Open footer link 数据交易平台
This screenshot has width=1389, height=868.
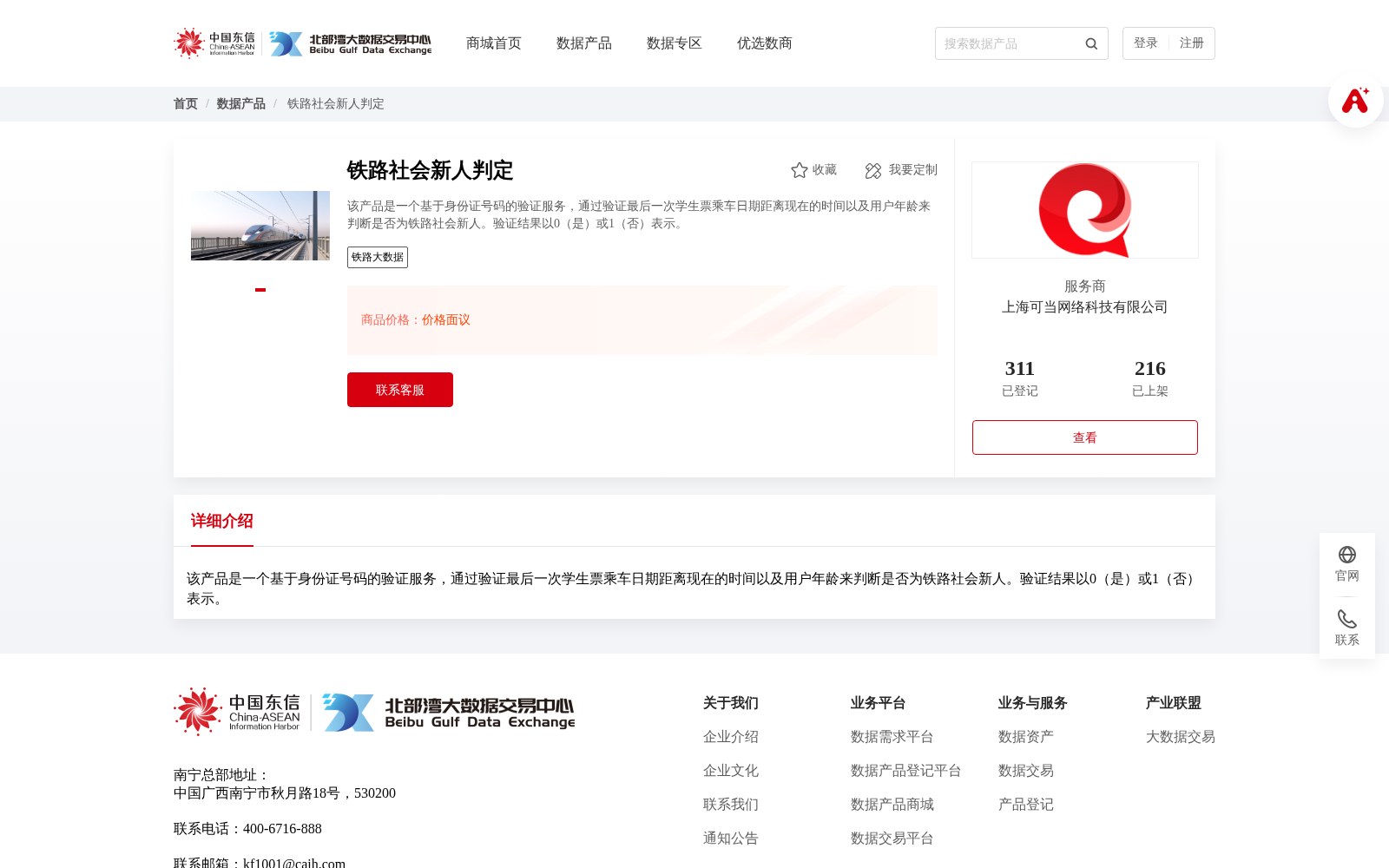[x=892, y=838]
